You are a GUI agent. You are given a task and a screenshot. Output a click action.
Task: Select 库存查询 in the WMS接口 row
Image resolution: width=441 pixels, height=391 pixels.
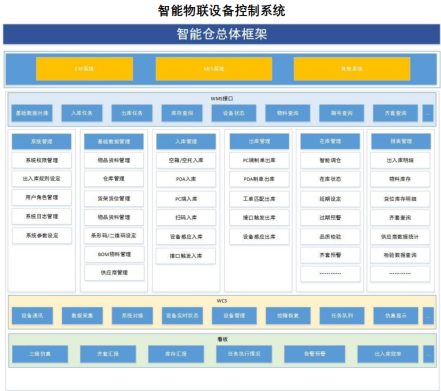click(182, 113)
